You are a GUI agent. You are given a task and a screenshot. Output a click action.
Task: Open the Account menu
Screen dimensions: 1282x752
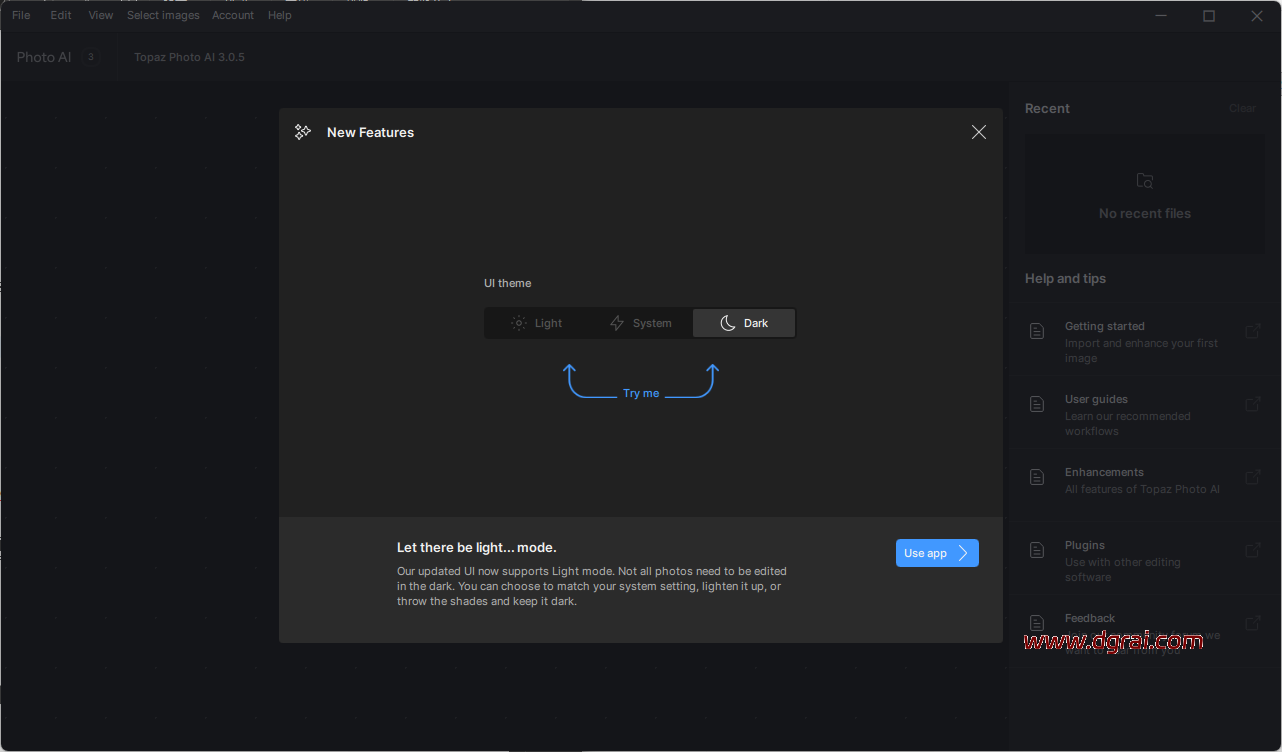pos(233,15)
